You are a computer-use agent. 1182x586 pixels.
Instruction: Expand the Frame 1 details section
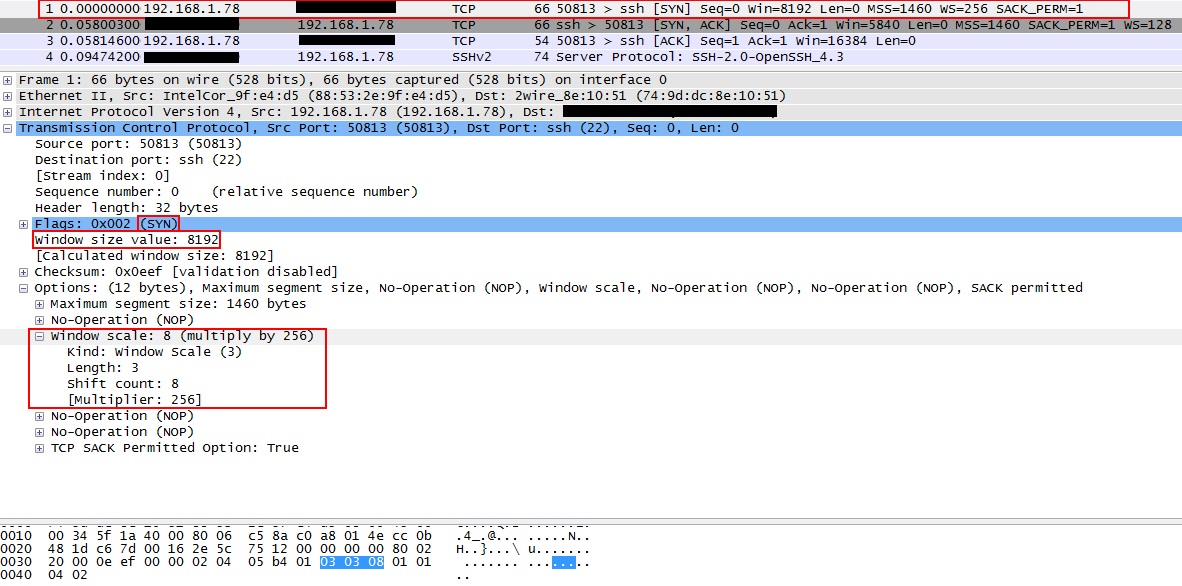[x=8, y=79]
